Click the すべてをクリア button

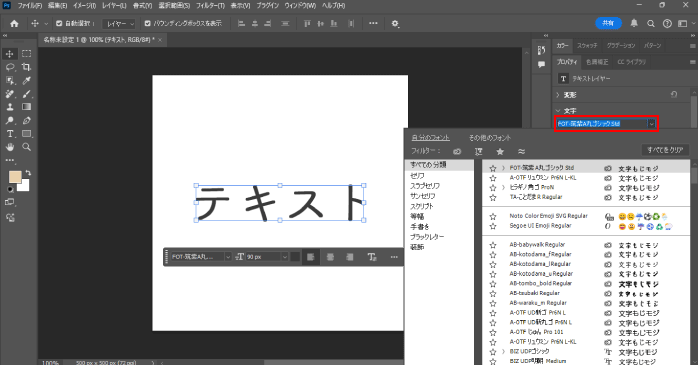click(665, 150)
